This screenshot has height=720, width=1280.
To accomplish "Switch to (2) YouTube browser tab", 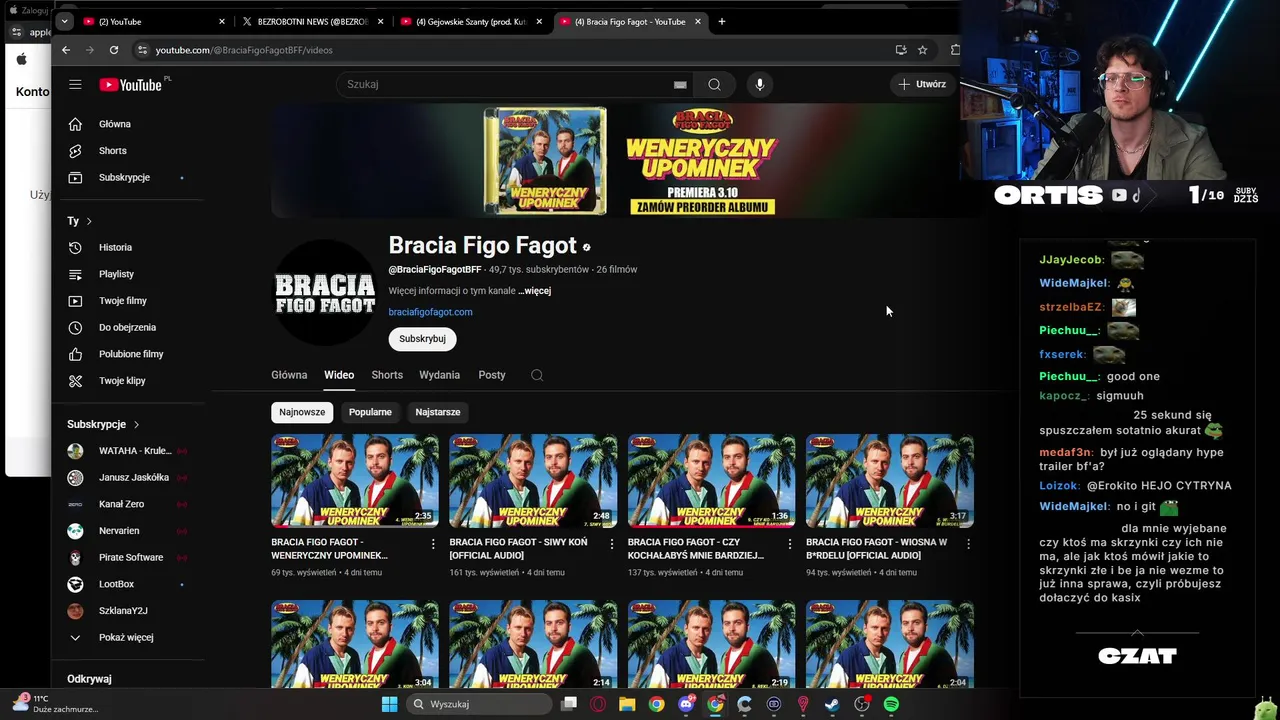I will coord(152,21).
